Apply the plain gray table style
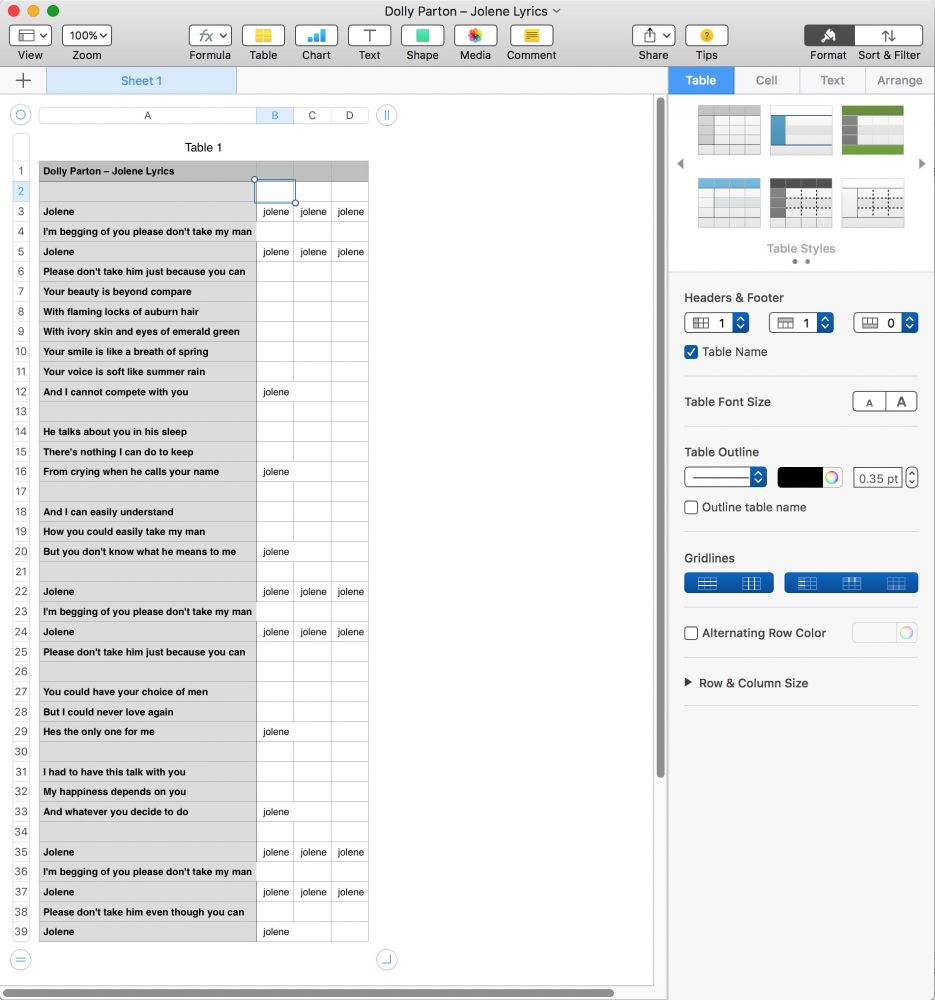 tap(729, 130)
